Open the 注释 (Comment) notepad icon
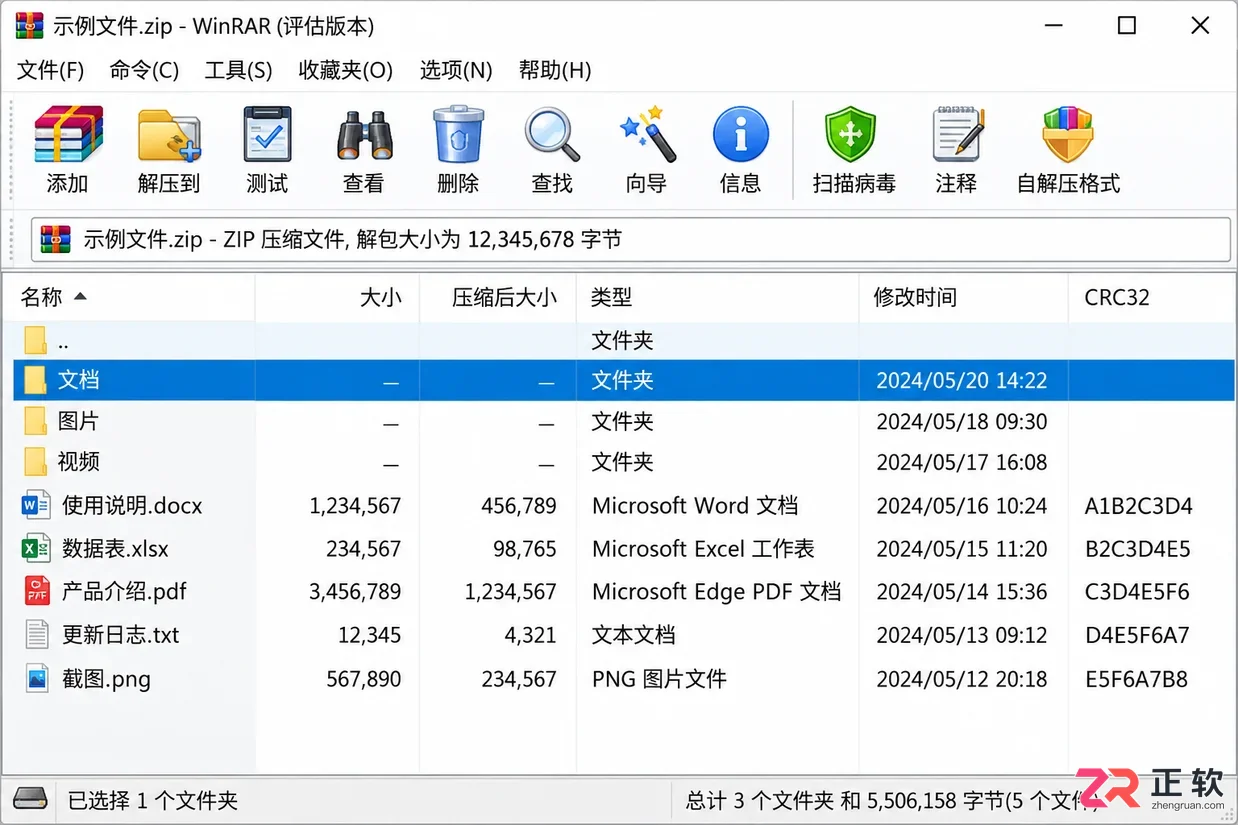 click(x=957, y=135)
